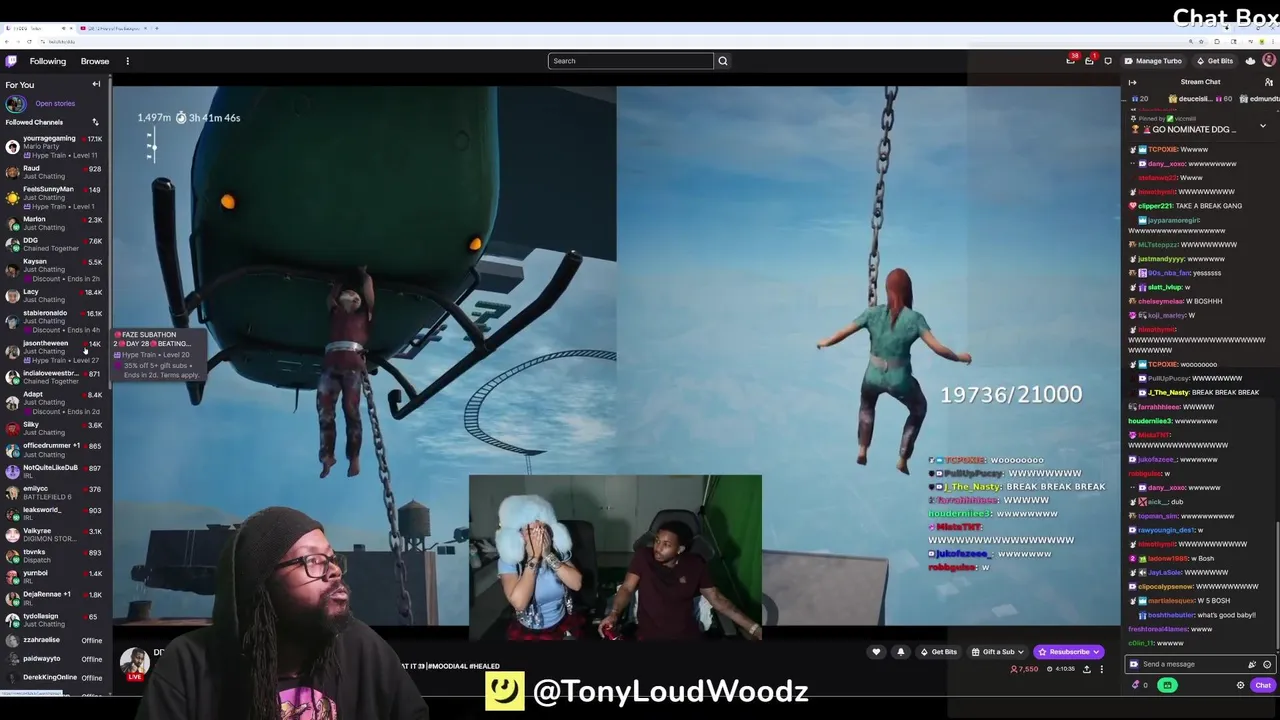Open stableronaldo channel in sidebar
Viewport: 1280px width, 720px height.
[x=53, y=321]
